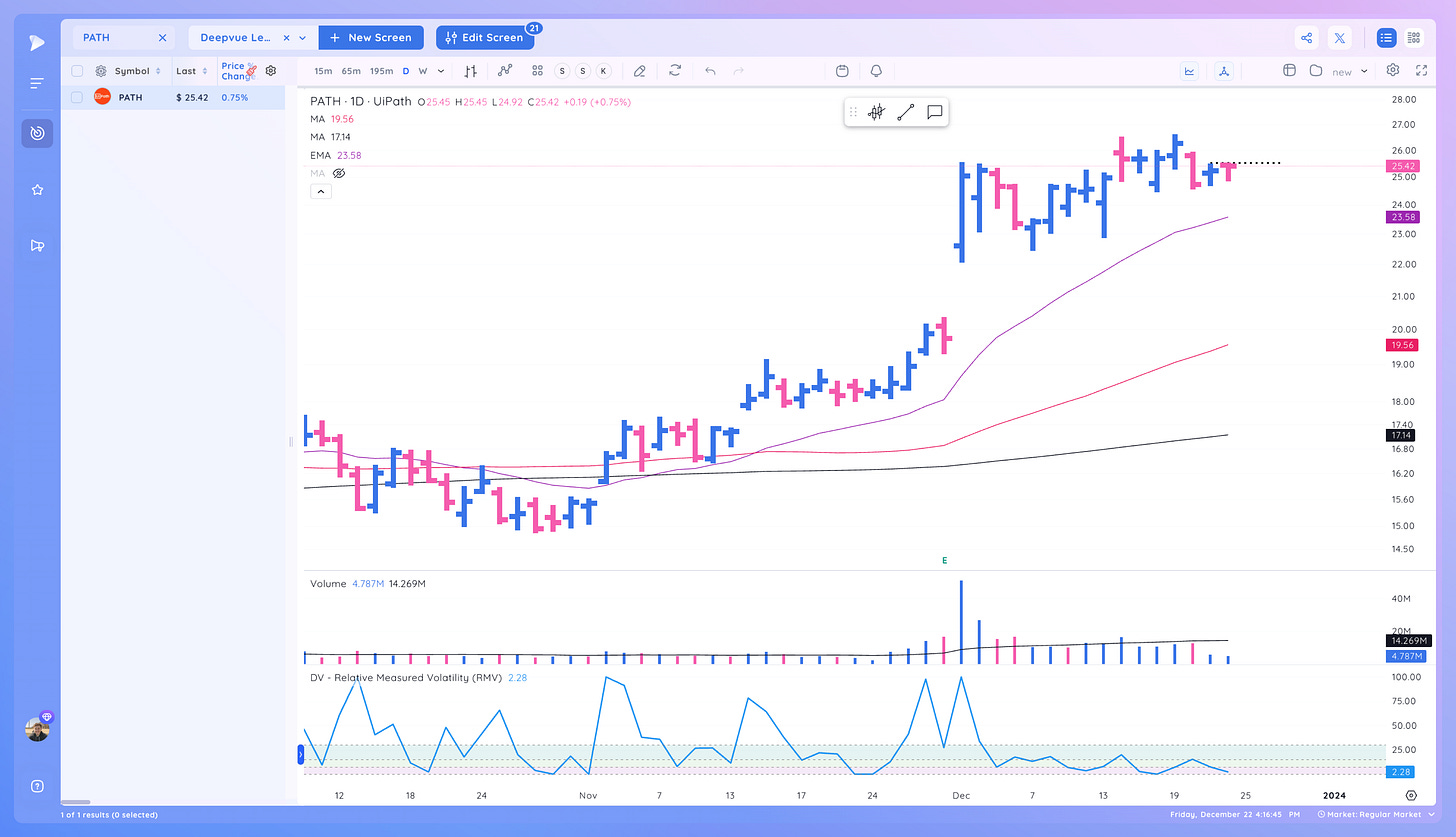
Task: Open the bar chart style selector
Action: pyautogui.click(x=470, y=71)
